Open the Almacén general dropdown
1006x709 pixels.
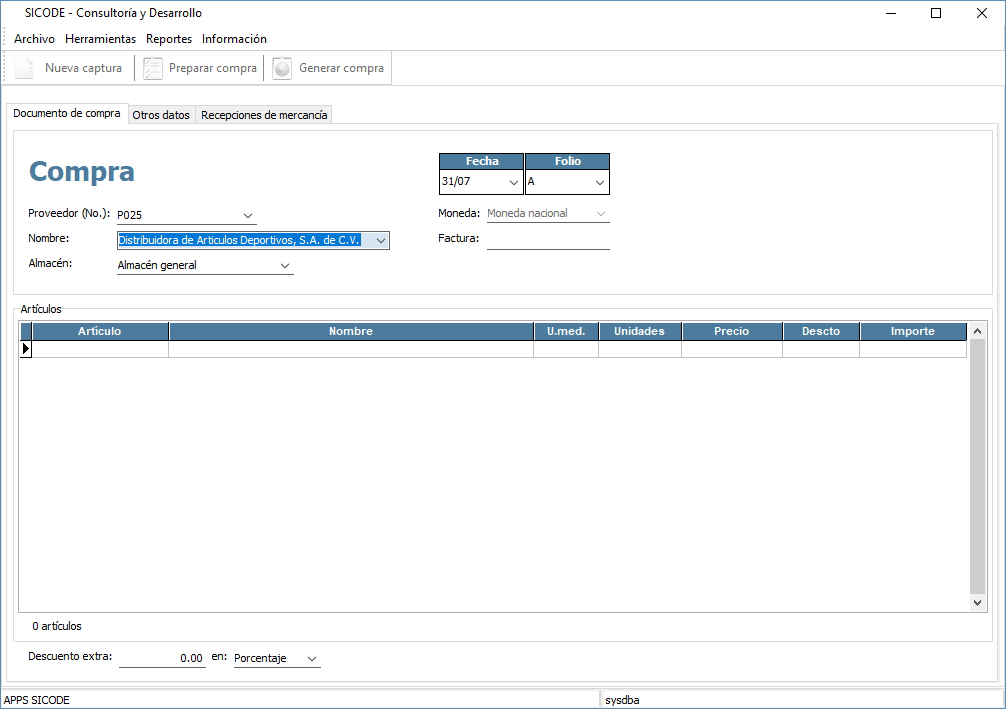[x=285, y=266]
